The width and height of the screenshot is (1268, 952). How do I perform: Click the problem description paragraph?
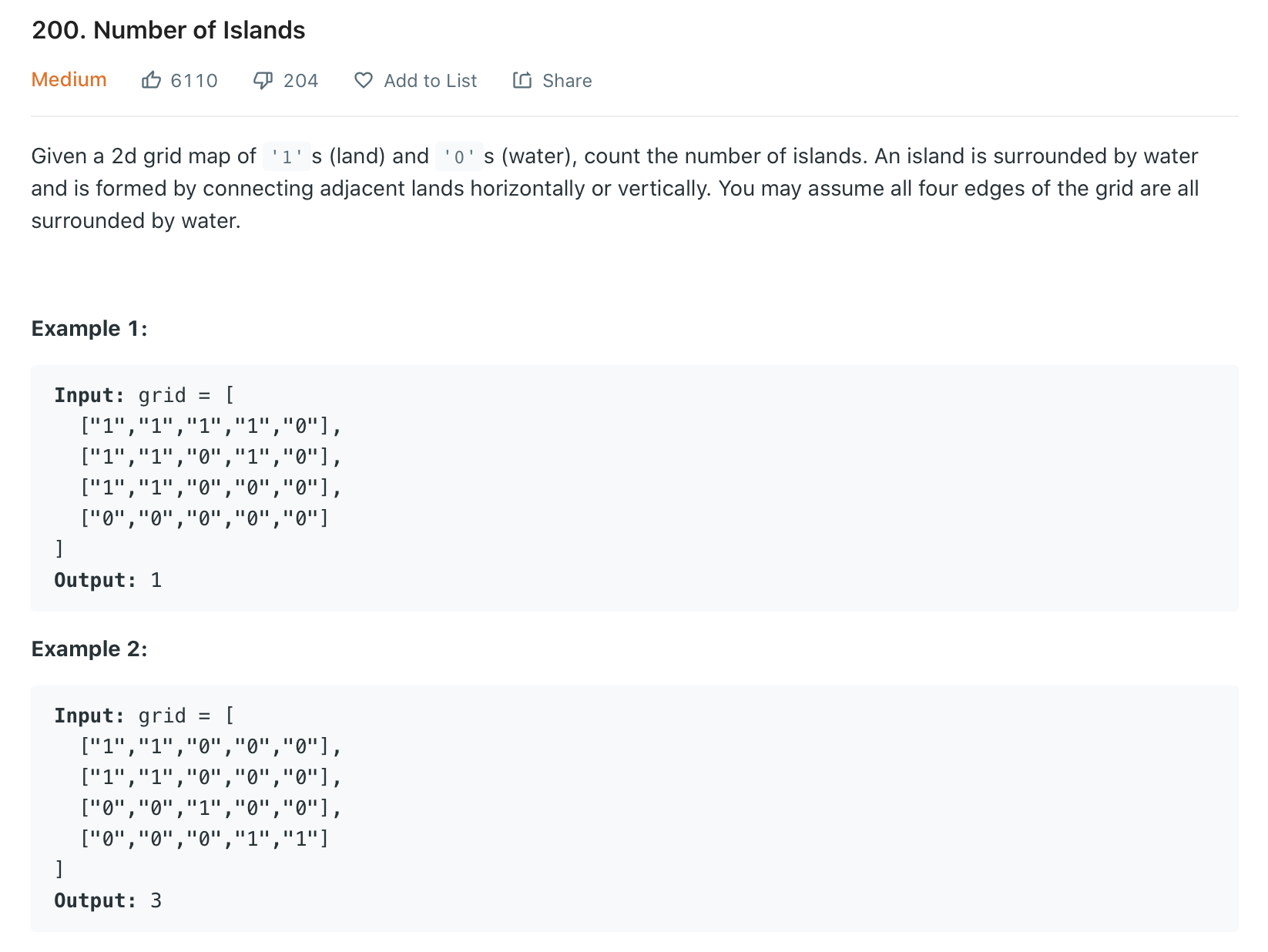615,189
